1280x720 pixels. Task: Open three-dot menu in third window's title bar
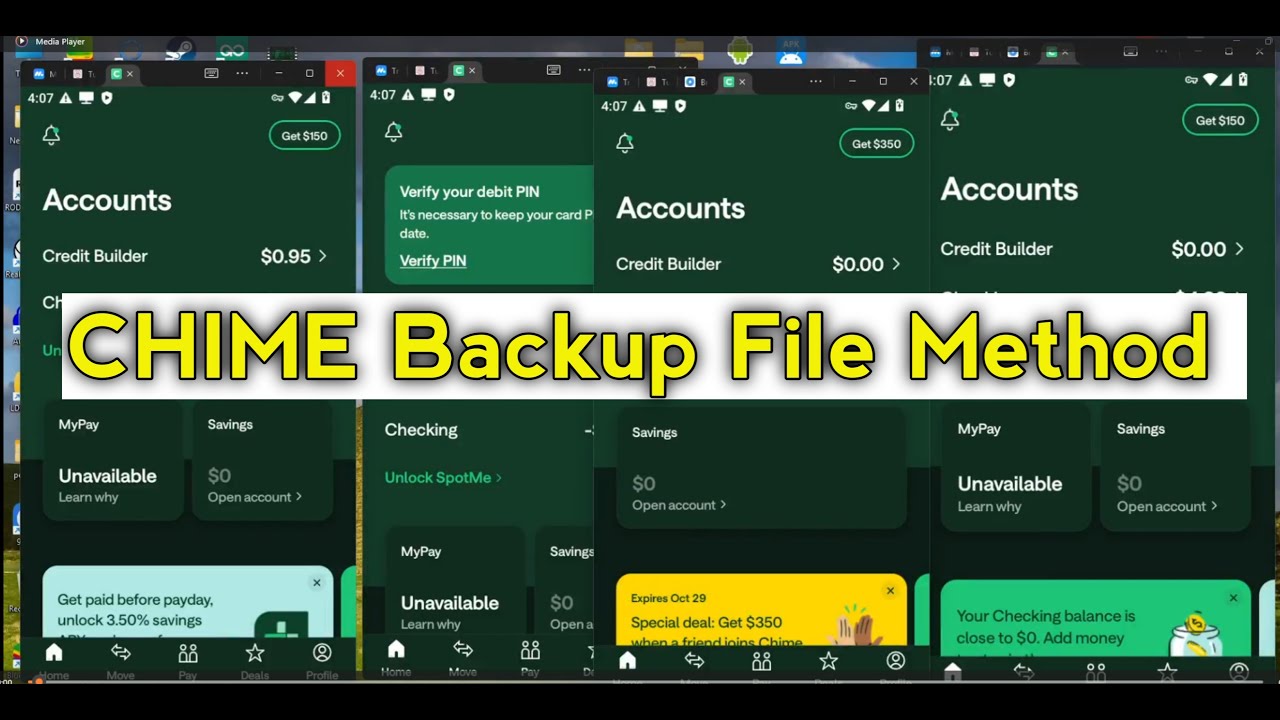[816, 82]
